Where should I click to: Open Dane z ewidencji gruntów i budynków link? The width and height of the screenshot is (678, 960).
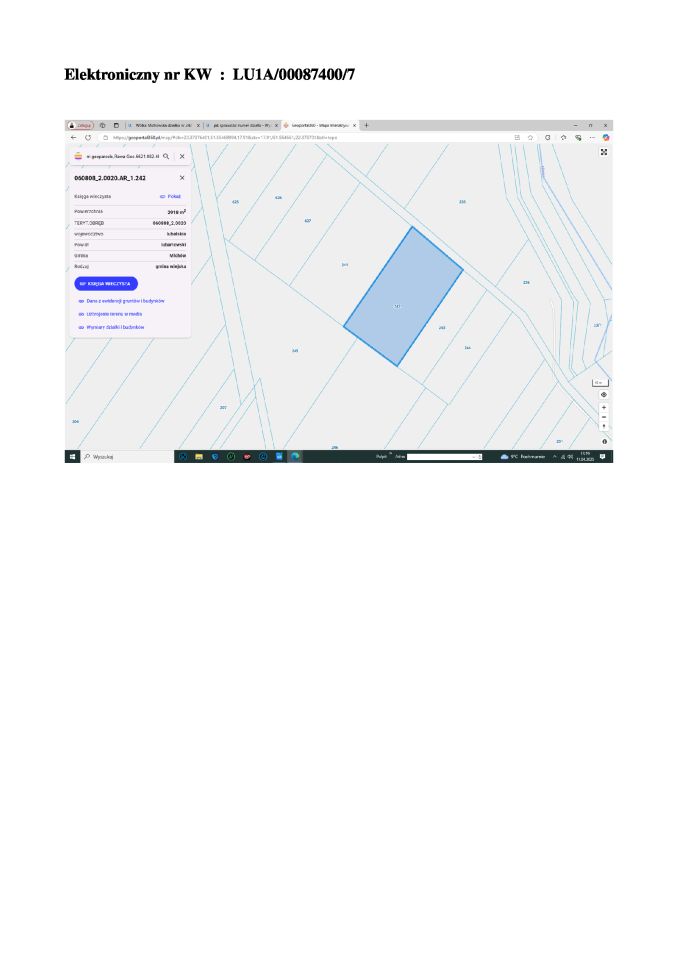[121, 301]
